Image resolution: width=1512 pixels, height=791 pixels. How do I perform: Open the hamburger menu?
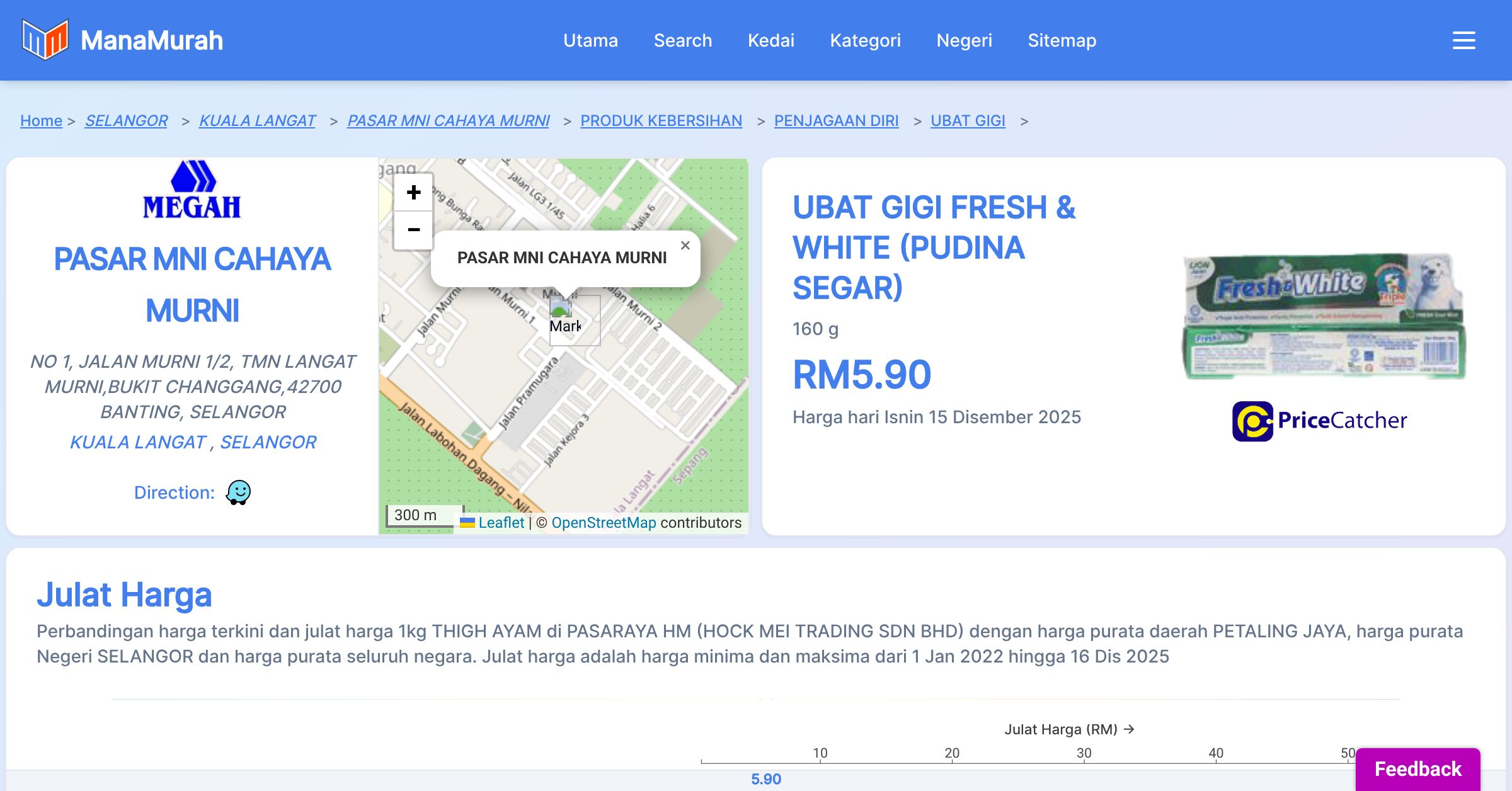[x=1463, y=40]
